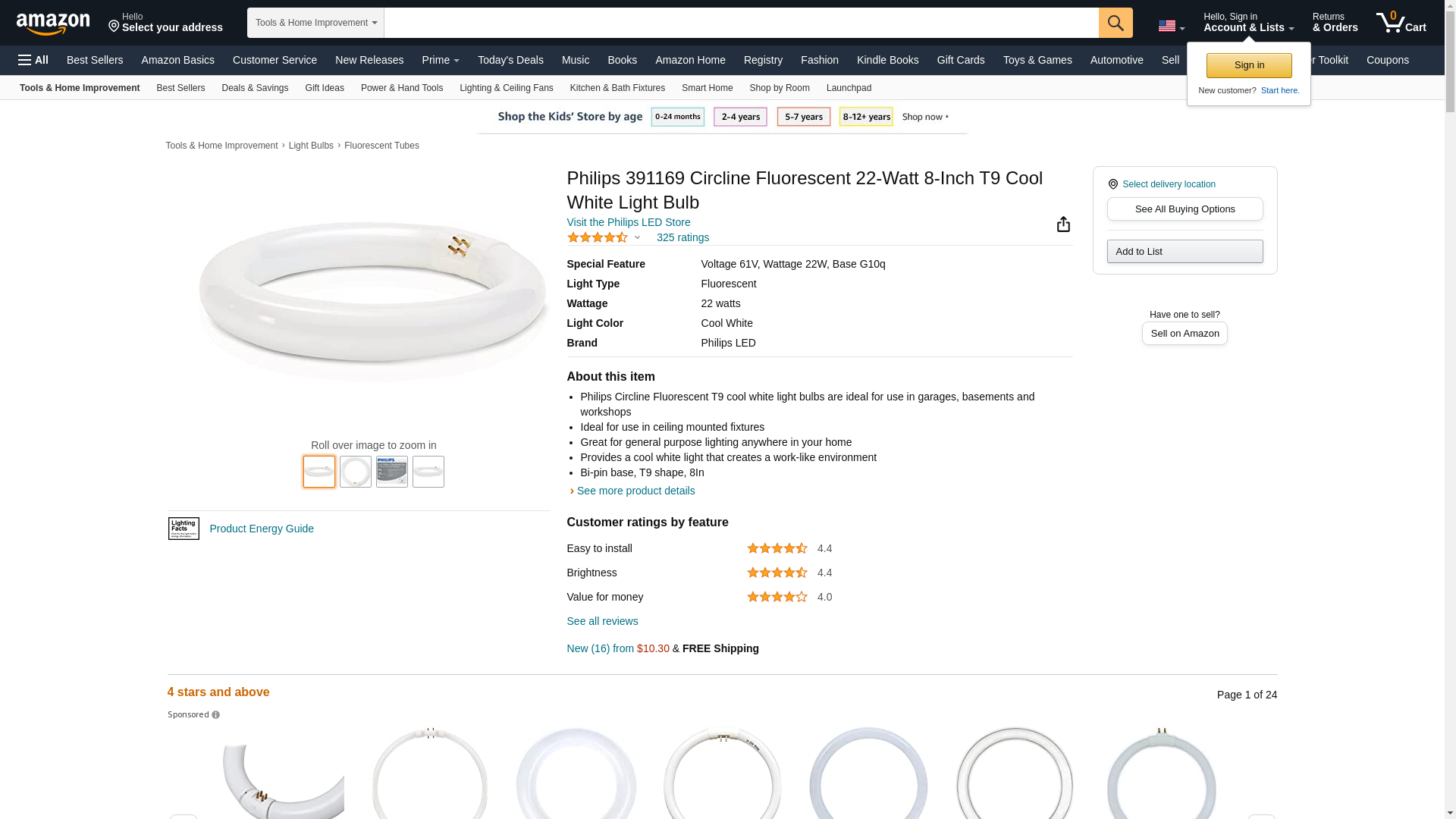Click the yellow Sign in button
The height and width of the screenshot is (819, 1456).
(1249, 65)
